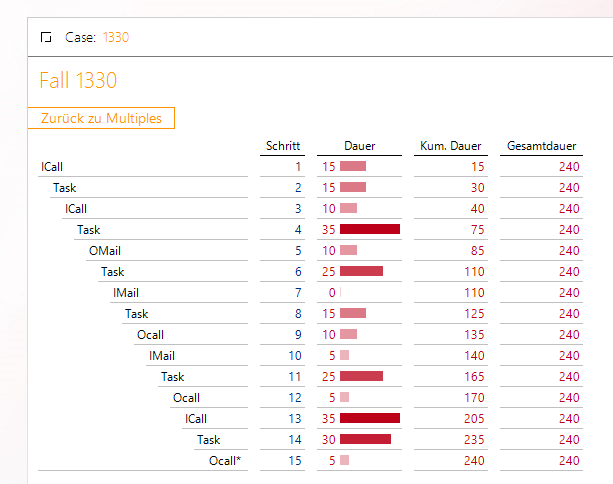613x484 pixels.
Task: Click the Kum. Dauer value 30
Action: click(x=477, y=188)
